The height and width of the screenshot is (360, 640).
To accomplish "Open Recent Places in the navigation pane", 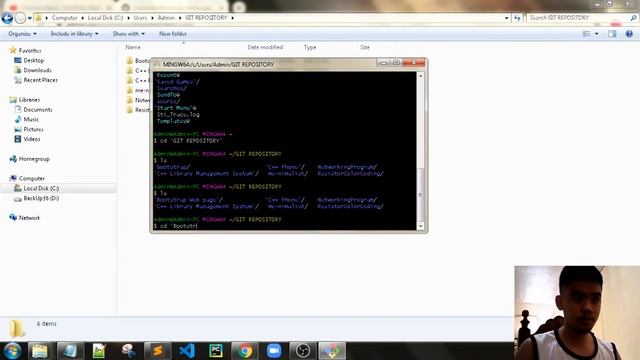I will pos(40,80).
